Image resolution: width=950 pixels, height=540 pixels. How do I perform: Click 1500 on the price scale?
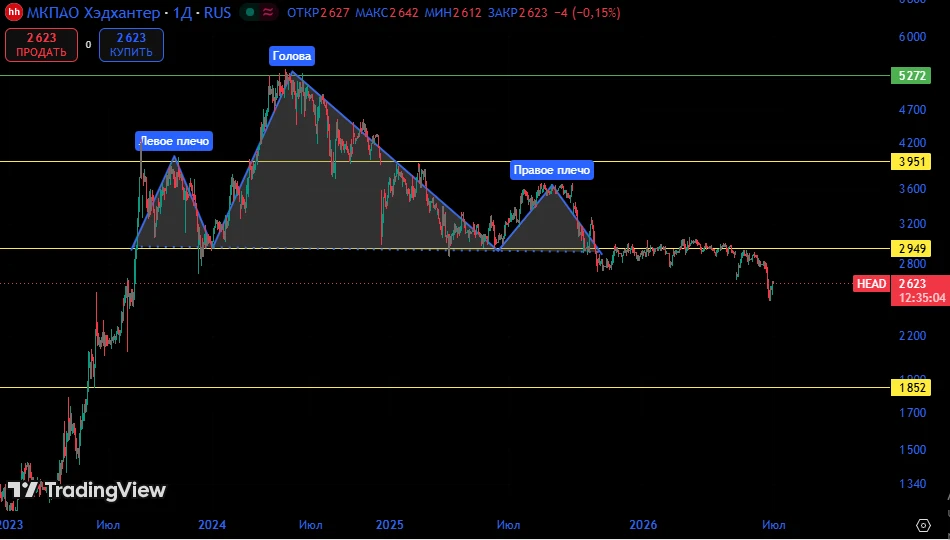(x=912, y=450)
